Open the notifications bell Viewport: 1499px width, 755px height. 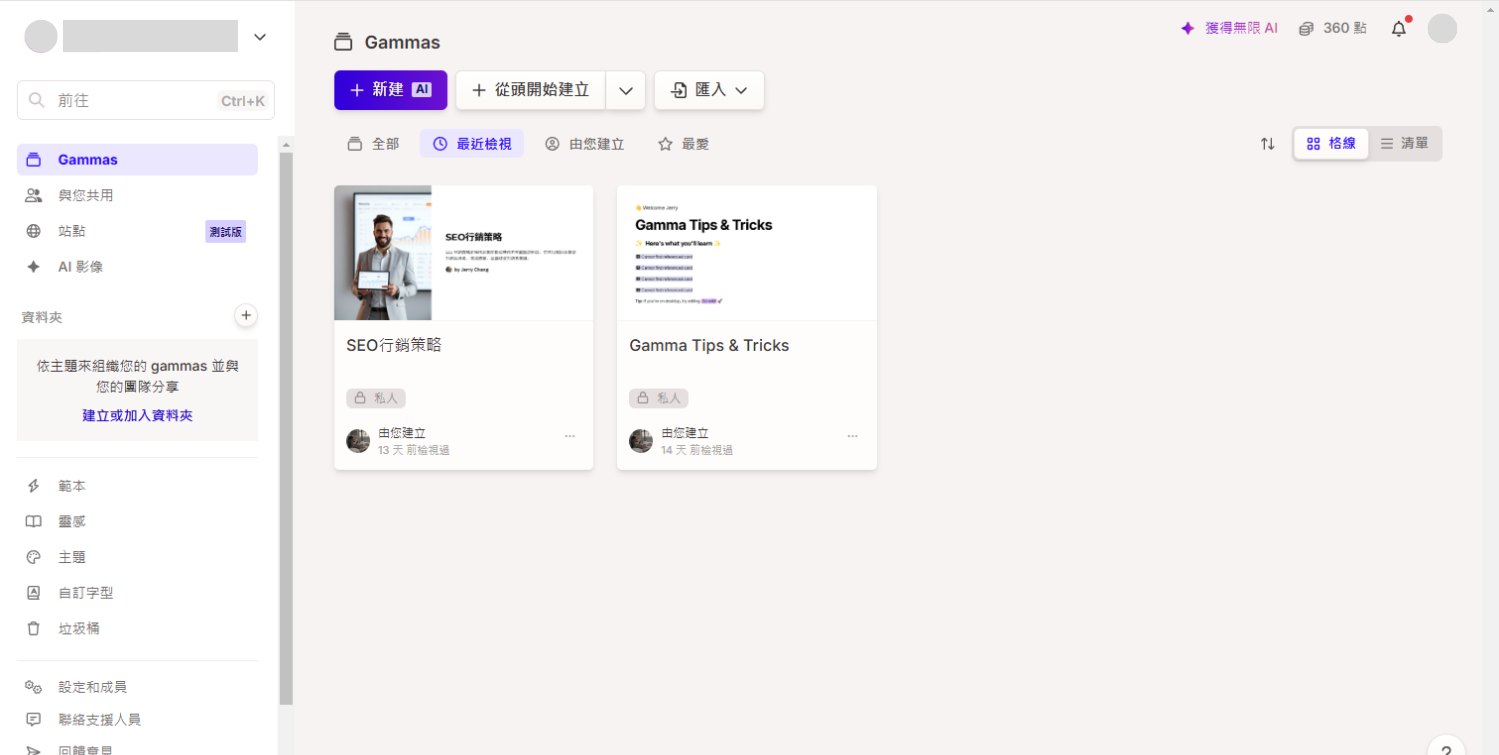click(x=1399, y=29)
